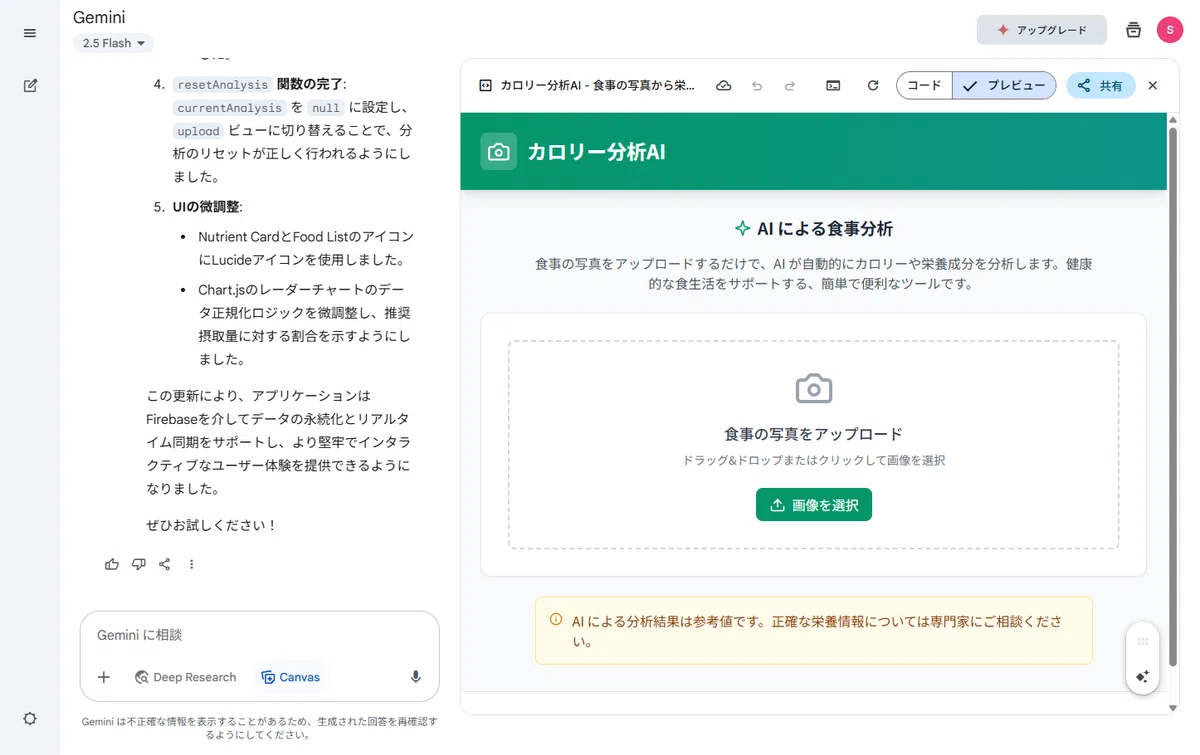1200x755 pixels.
Task: Click the Gemini に相談 input field
Action: tap(260, 635)
